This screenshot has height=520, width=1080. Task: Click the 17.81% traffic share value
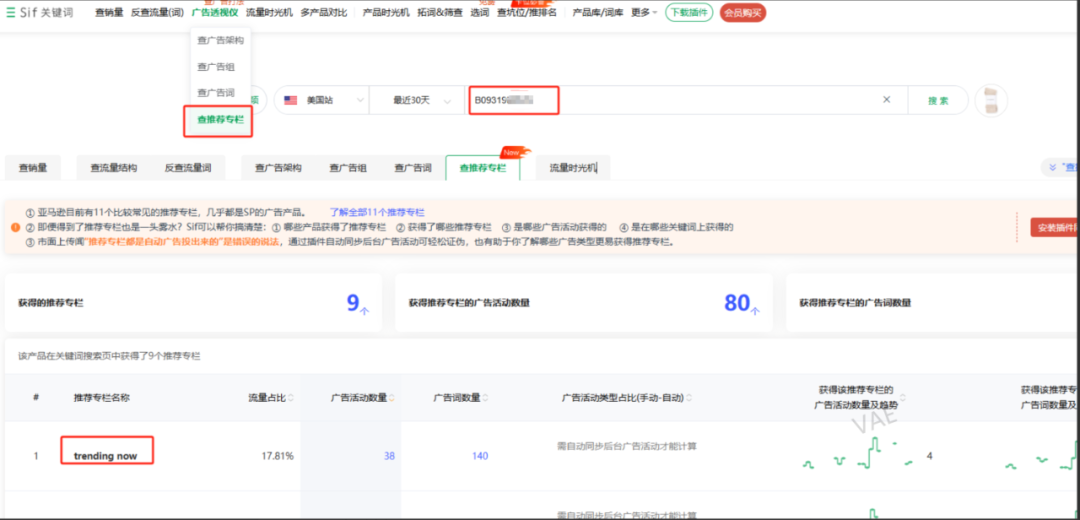(x=278, y=456)
